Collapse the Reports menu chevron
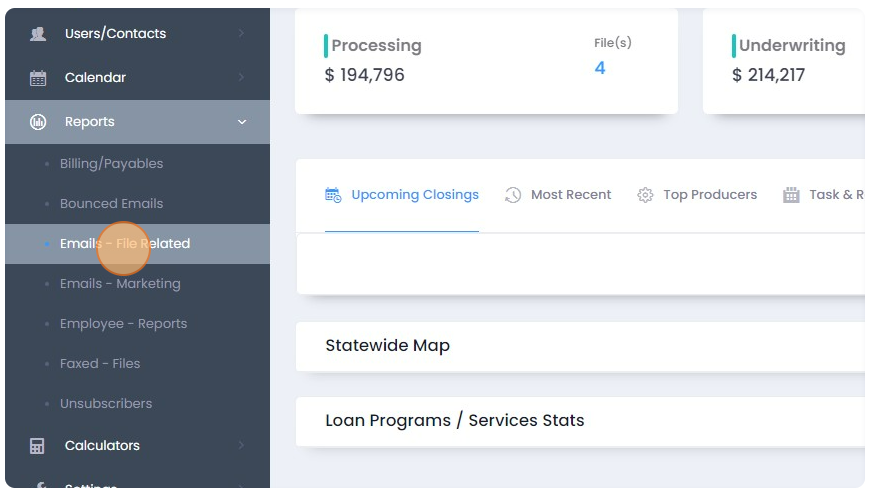Image resolution: width=873 pixels, height=496 pixels. (x=242, y=122)
